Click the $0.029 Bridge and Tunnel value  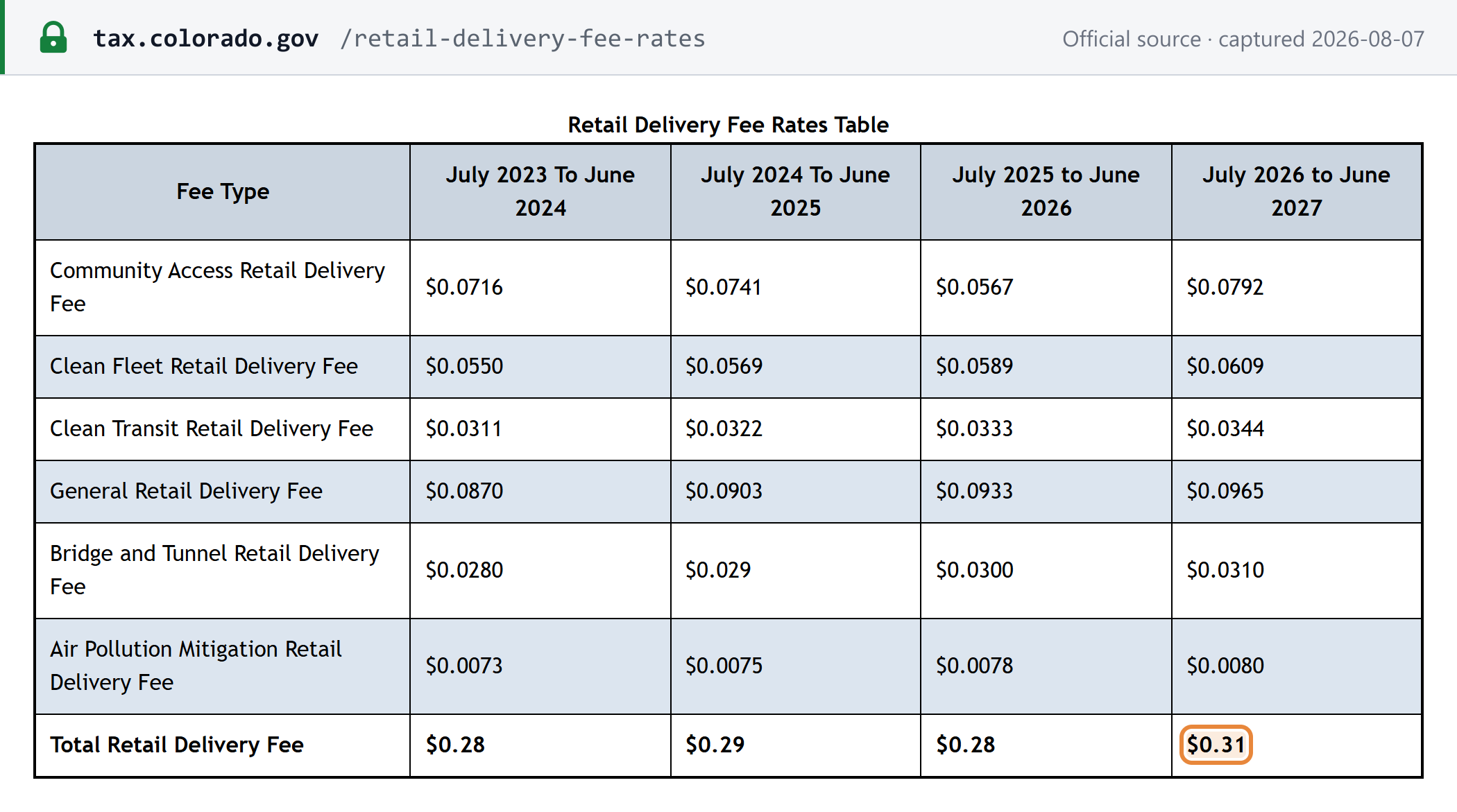(x=718, y=570)
